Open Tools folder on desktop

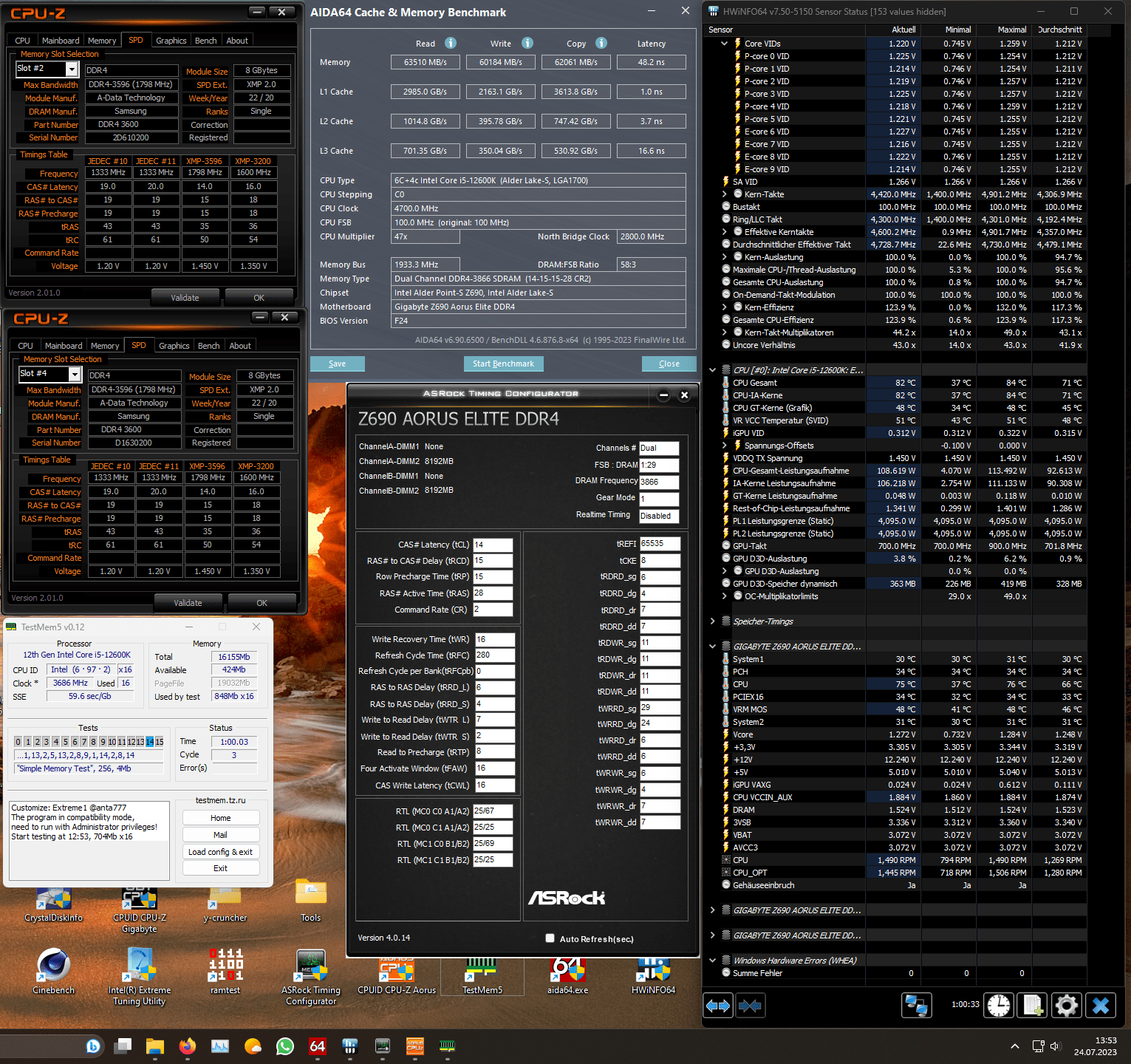click(311, 901)
